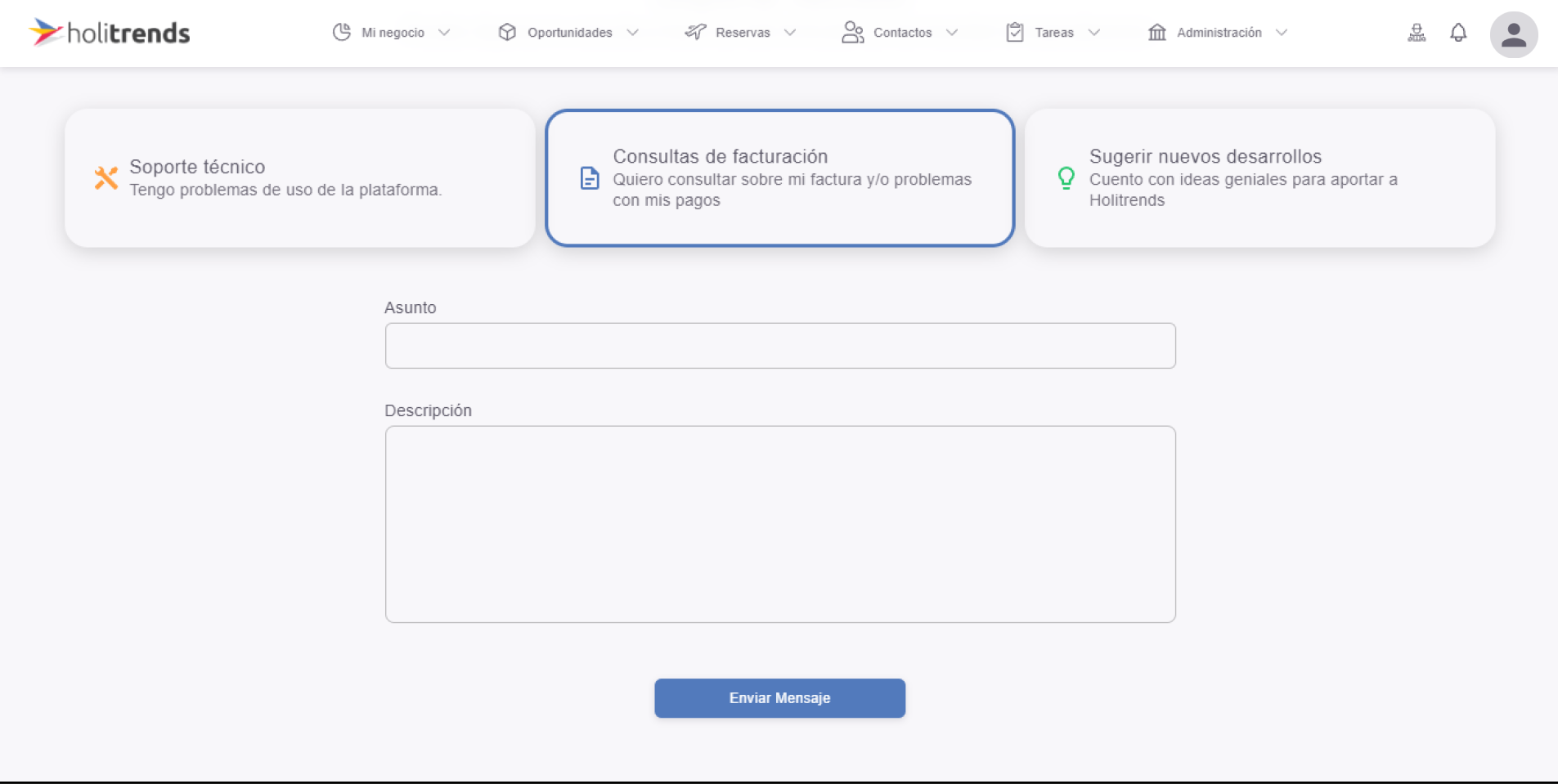Screen dimensions: 1558x784
Task: Expand the Tareas chevron
Action: click(x=1094, y=33)
